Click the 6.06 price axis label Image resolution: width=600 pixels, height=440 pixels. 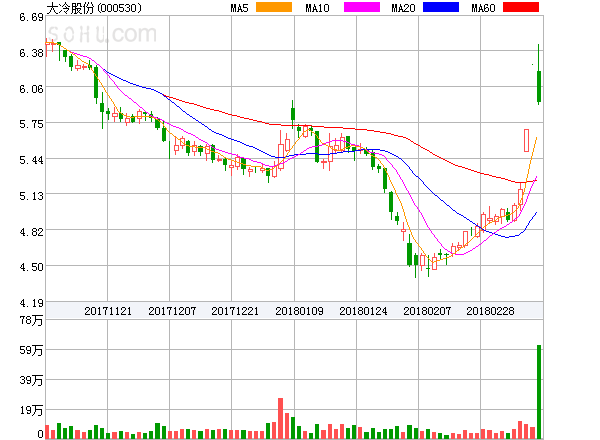pos(31,89)
